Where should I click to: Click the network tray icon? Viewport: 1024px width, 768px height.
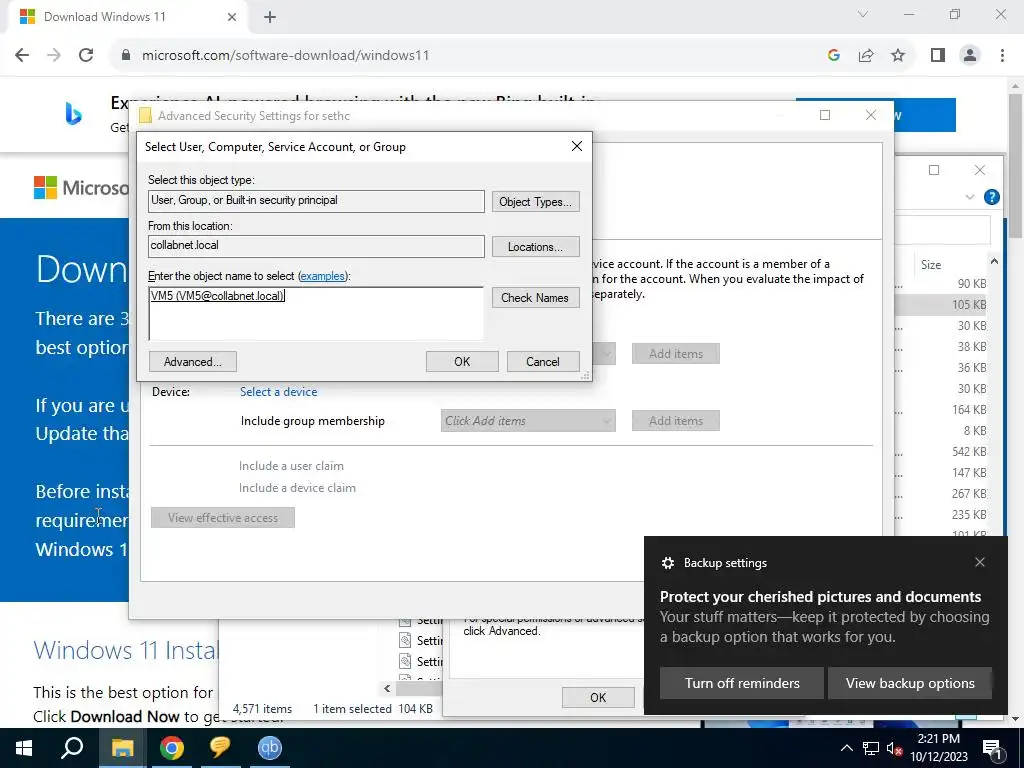point(871,748)
